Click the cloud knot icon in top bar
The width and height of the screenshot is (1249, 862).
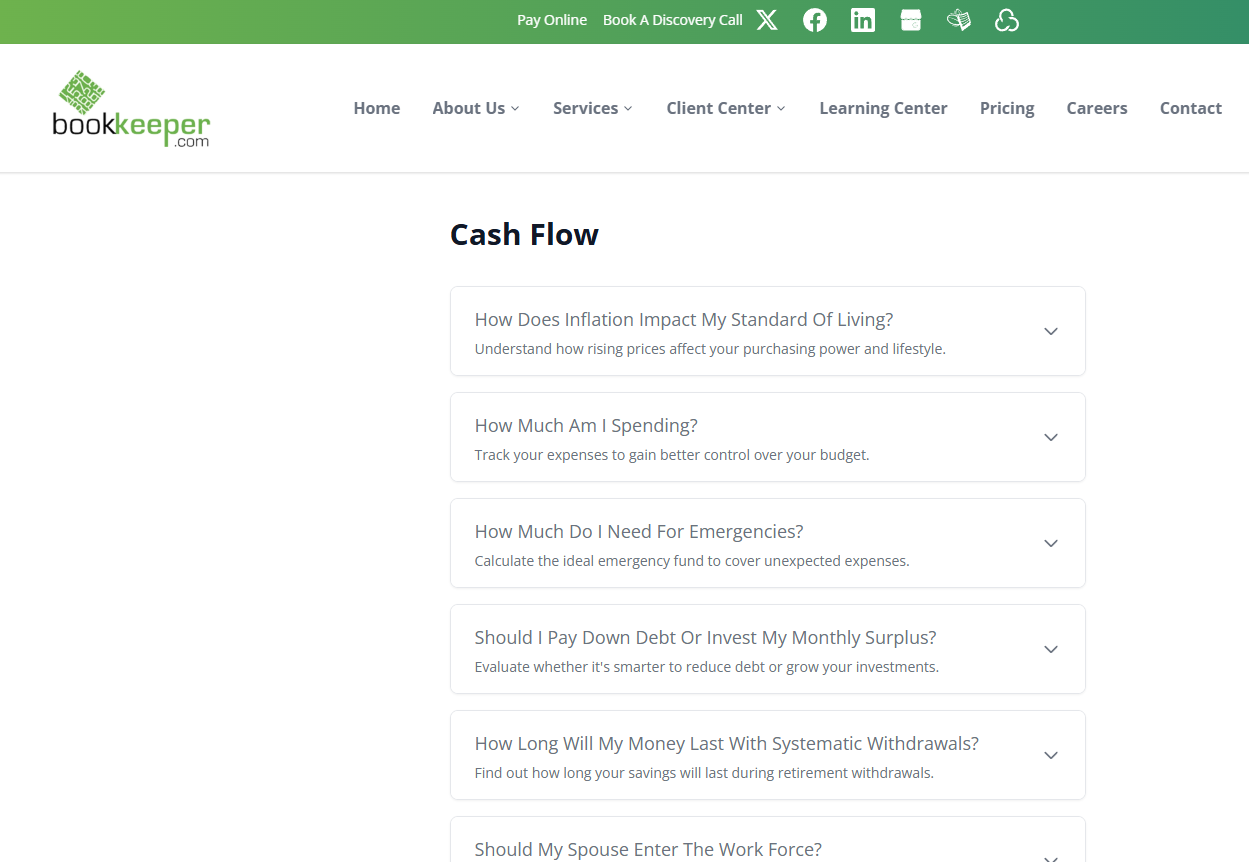tap(1007, 20)
